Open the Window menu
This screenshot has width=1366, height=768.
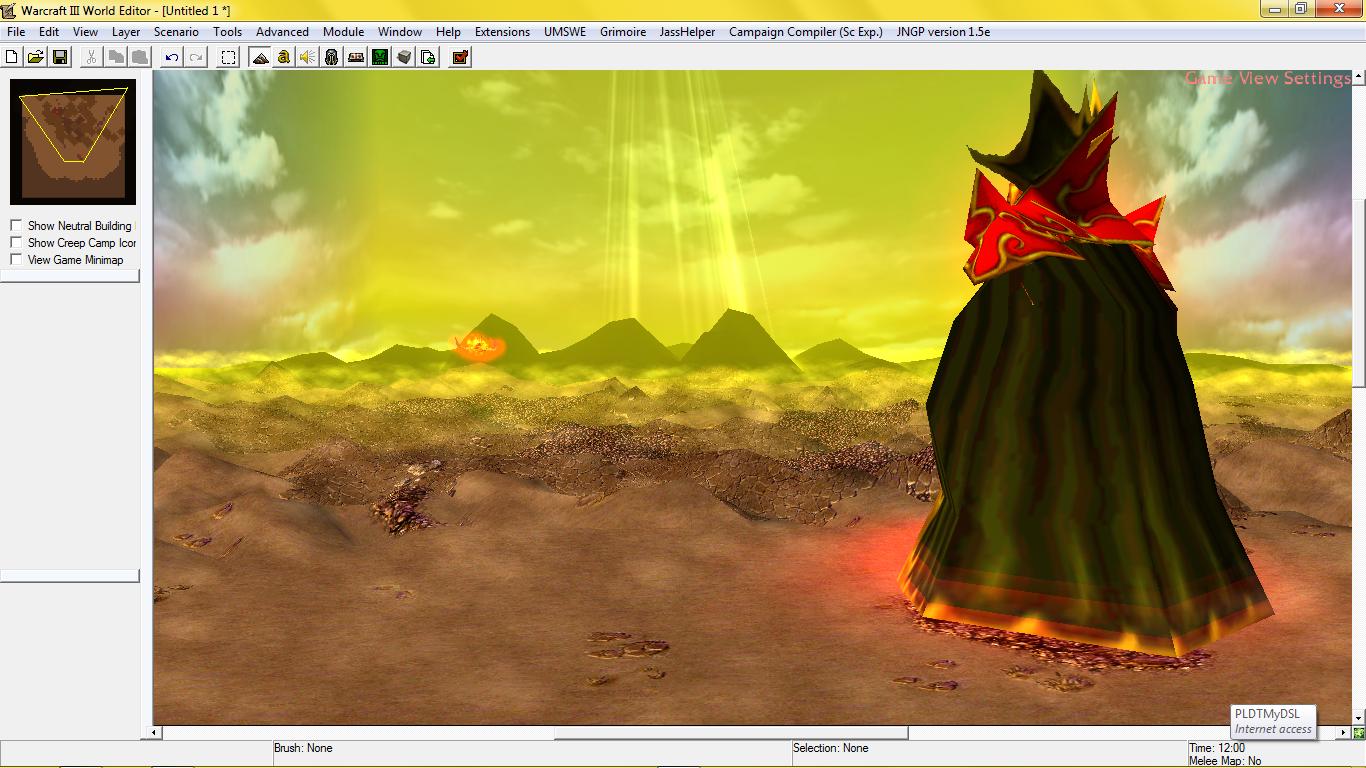pyautogui.click(x=400, y=32)
